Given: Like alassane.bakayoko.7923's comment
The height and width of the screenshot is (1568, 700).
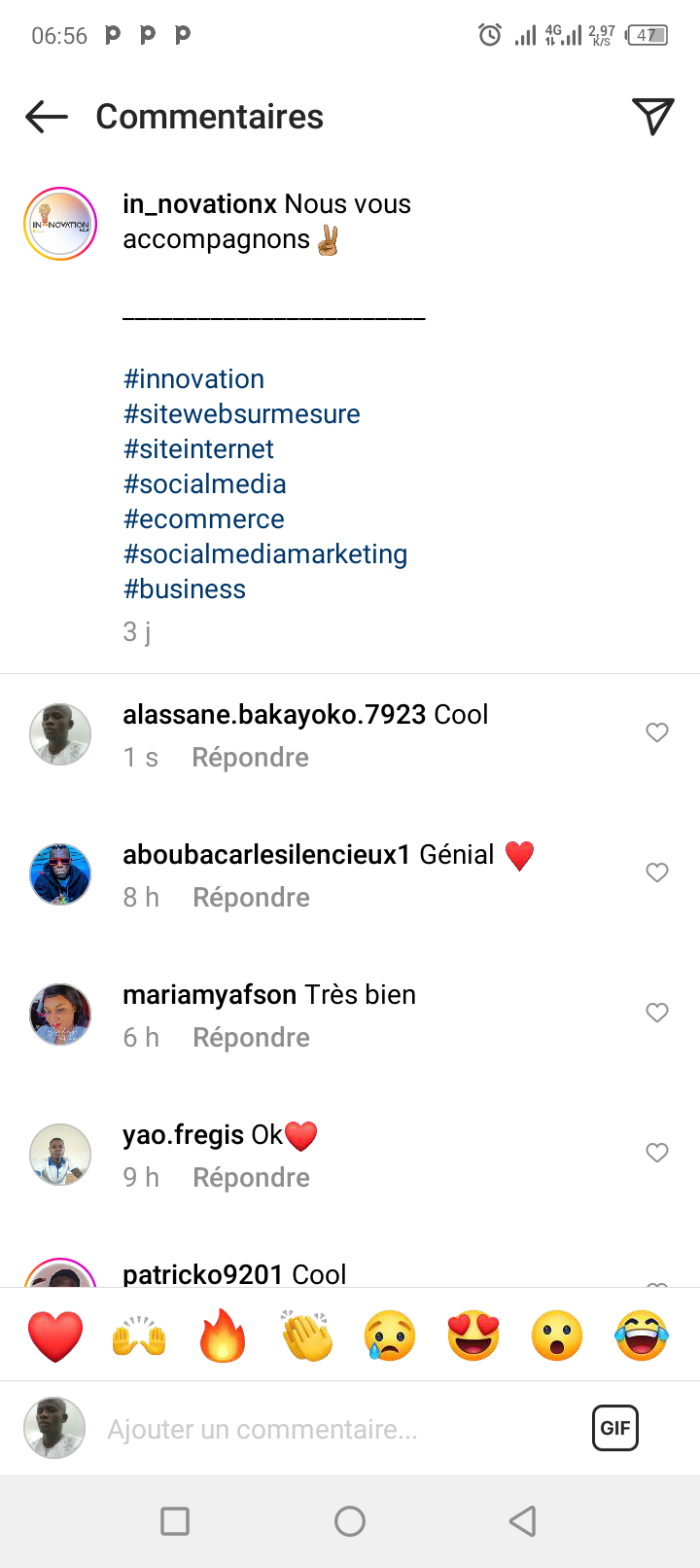Looking at the screenshot, I should [657, 732].
